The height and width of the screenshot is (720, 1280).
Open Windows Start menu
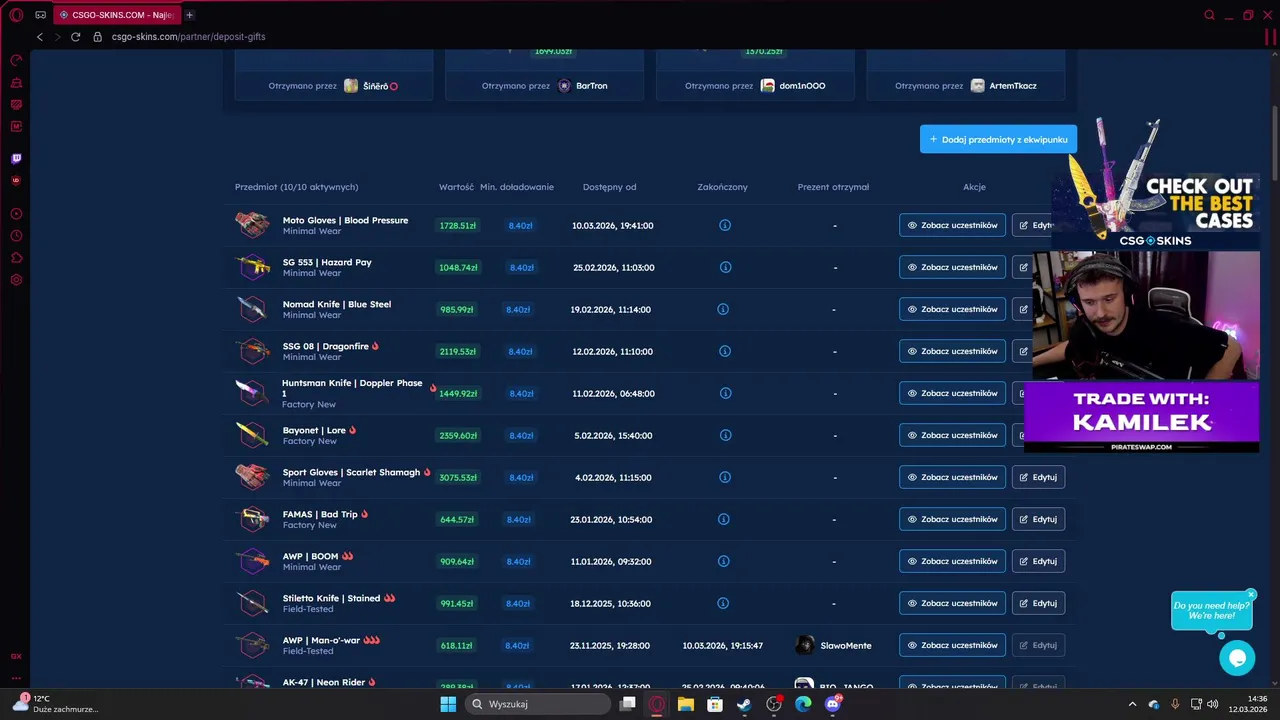tap(448, 704)
